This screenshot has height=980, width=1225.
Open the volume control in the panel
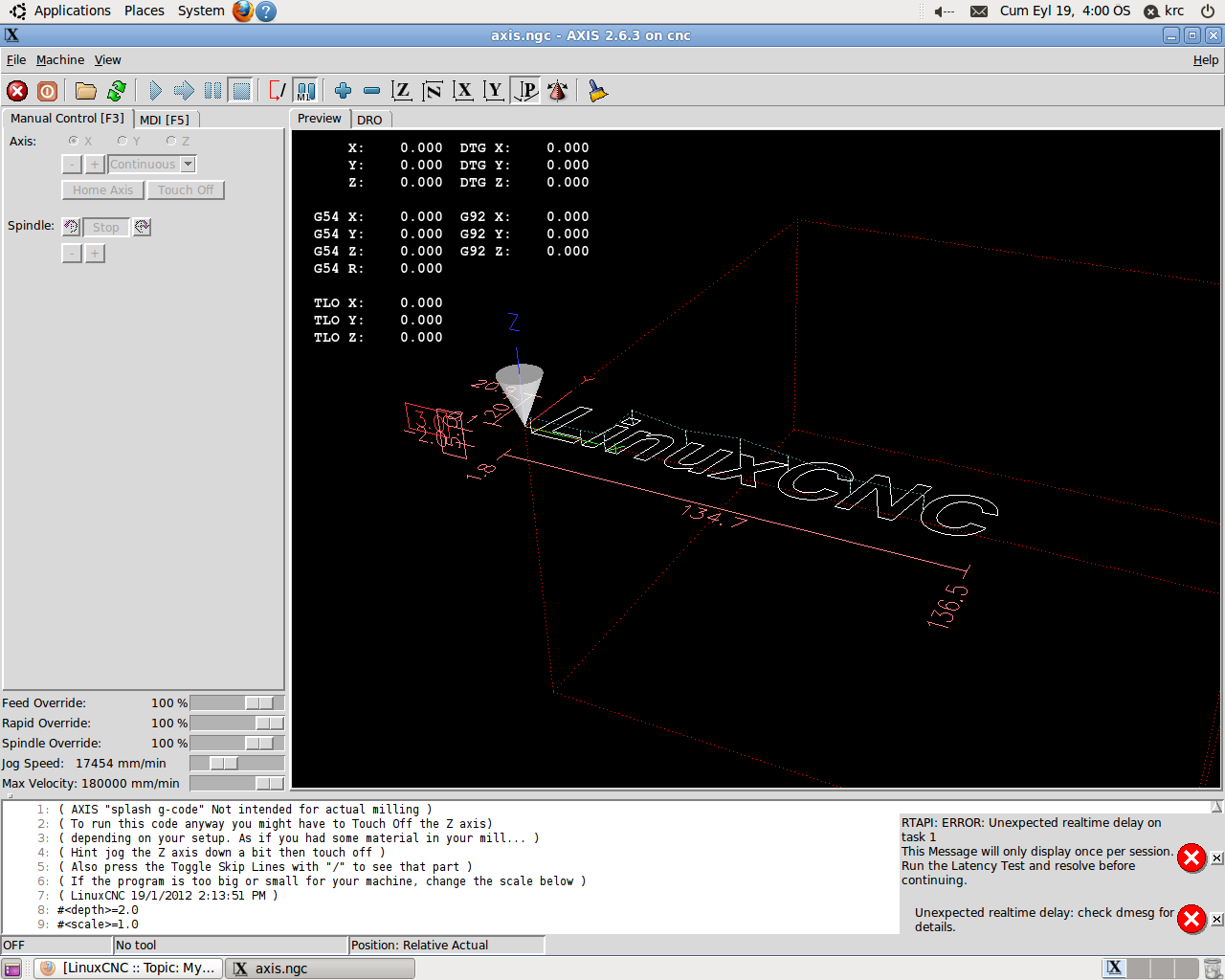click(x=945, y=11)
